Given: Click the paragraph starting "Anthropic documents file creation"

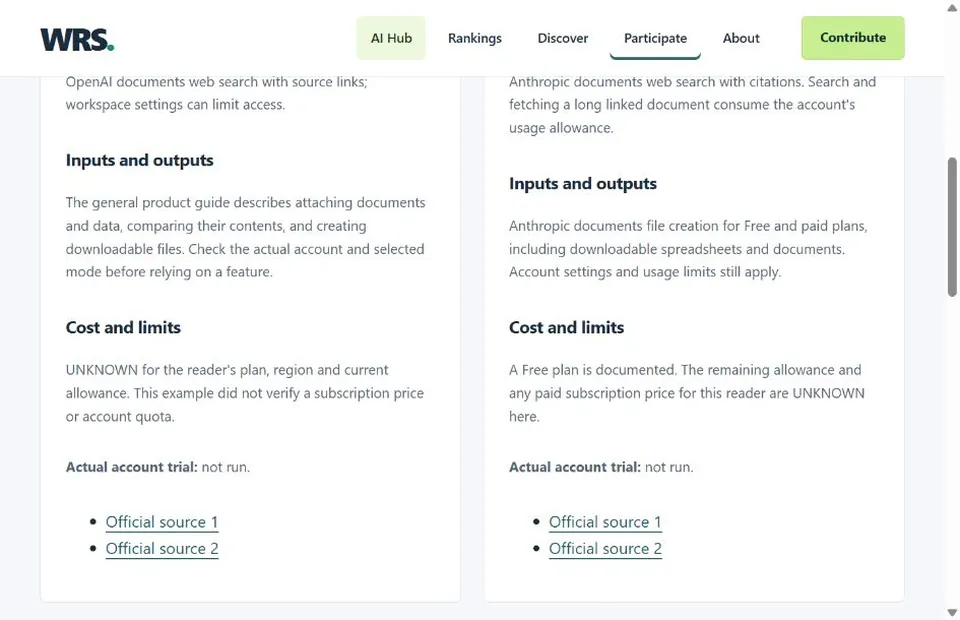Looking at the screenshot, I should [x=688, y=249].
